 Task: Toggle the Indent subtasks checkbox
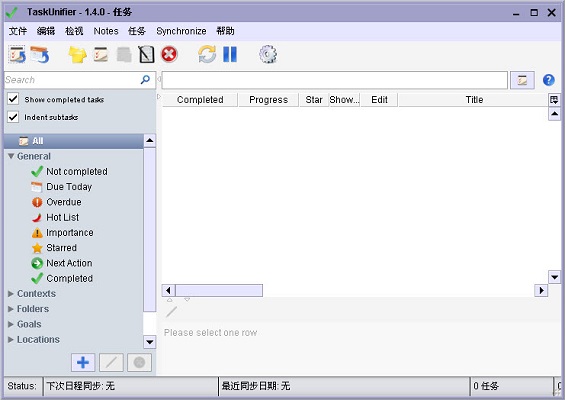tap(13, 117)
